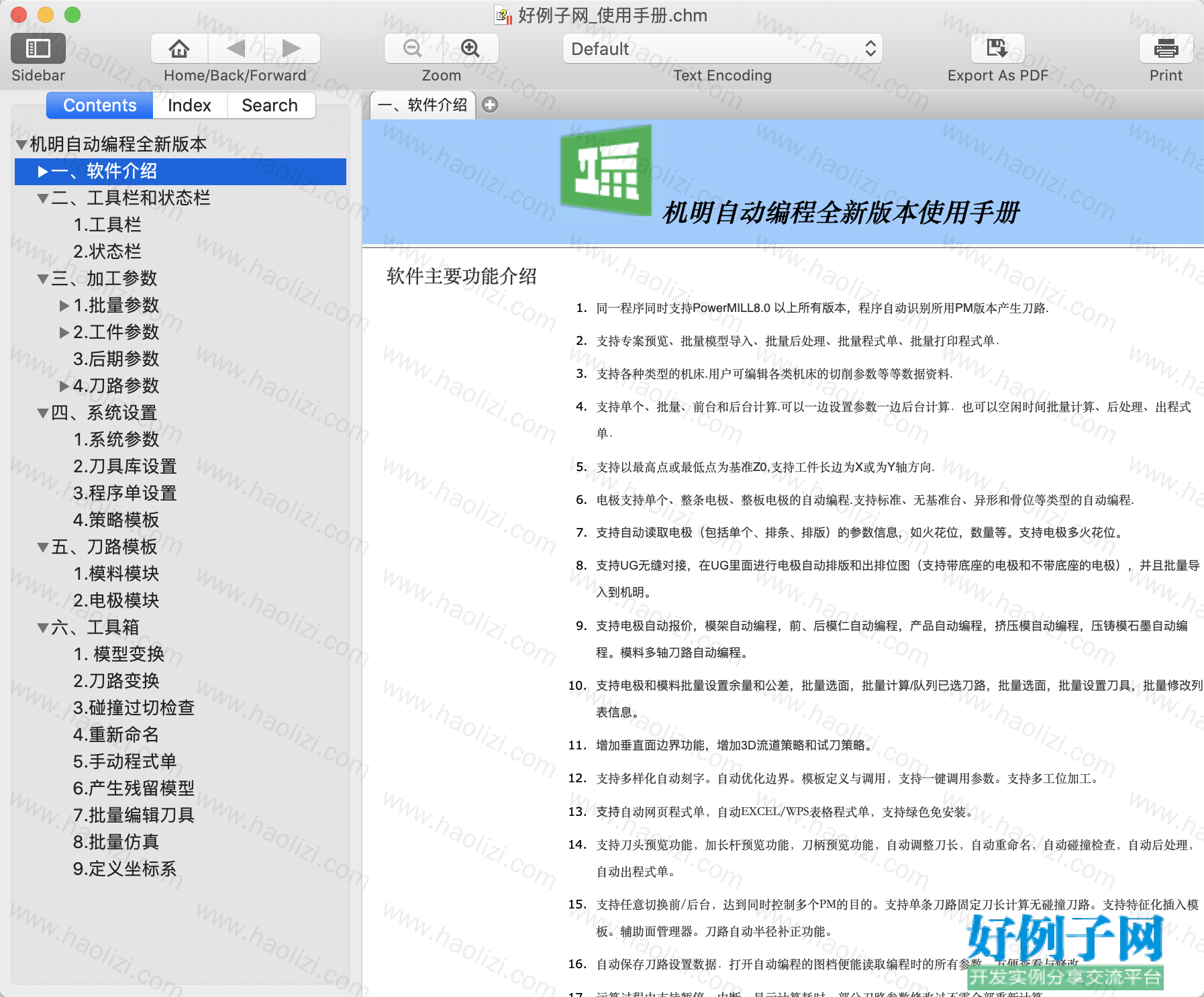
Task: Add a new tab with plus button
Action: point(491,105)
